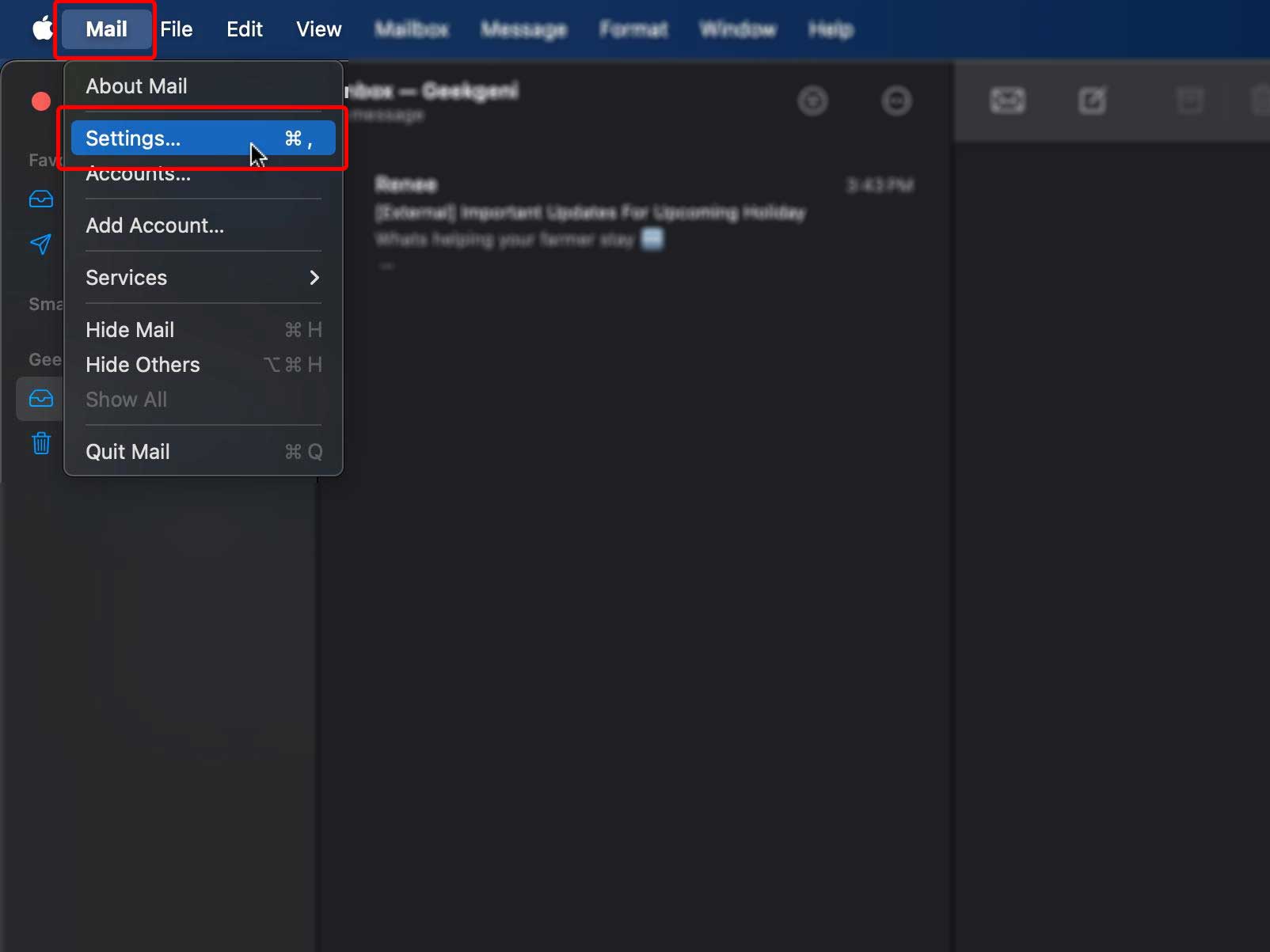Expand the Services submenu
The width and height of the screenshot is (1270, 952).
pyautogui.click(x=203, y=278)
